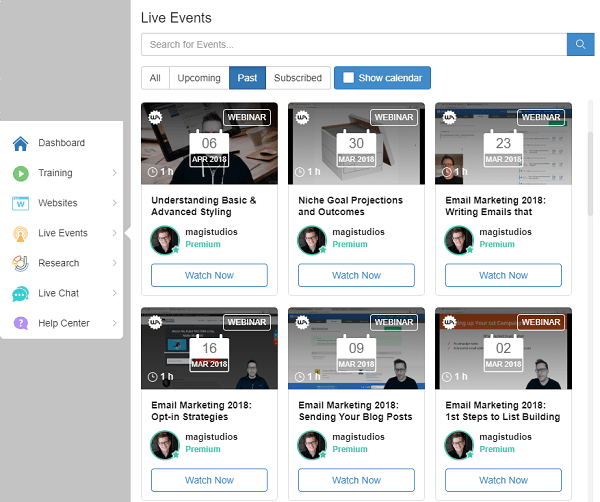
Task: Select the All events filter
Action: [x=155, y=78]
